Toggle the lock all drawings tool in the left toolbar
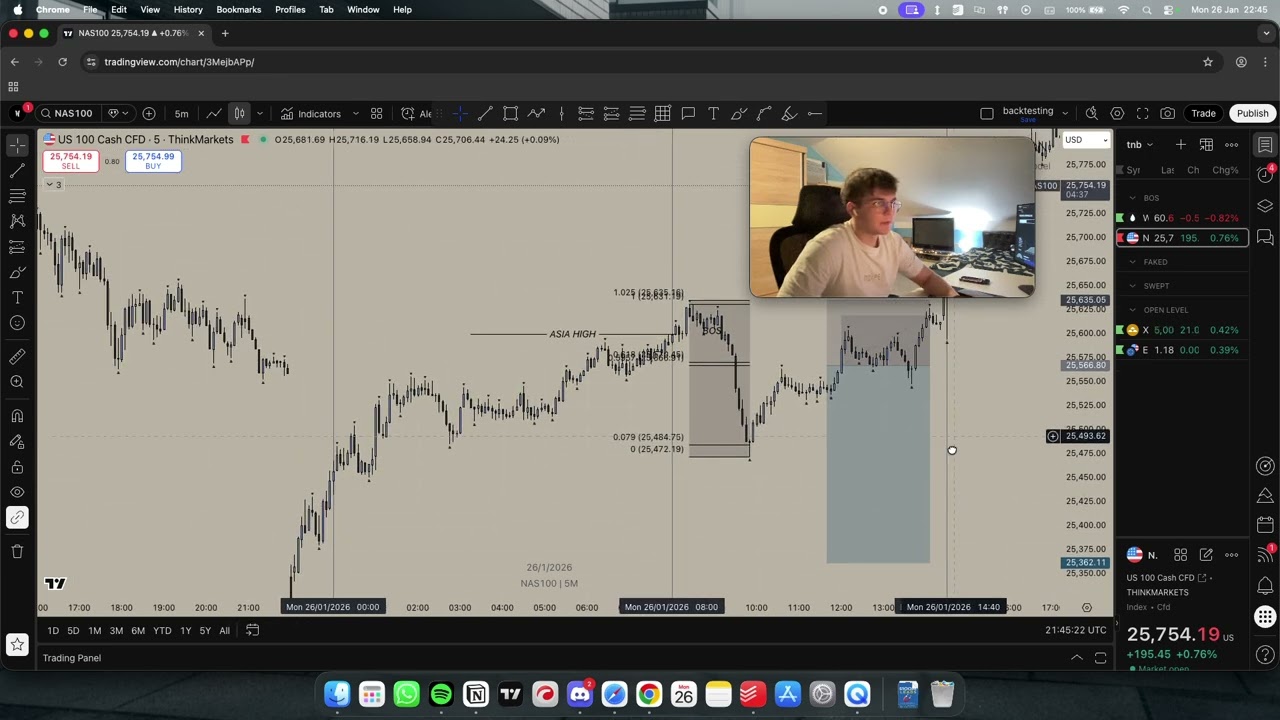1280x720 pixels. tap(17, 466)
